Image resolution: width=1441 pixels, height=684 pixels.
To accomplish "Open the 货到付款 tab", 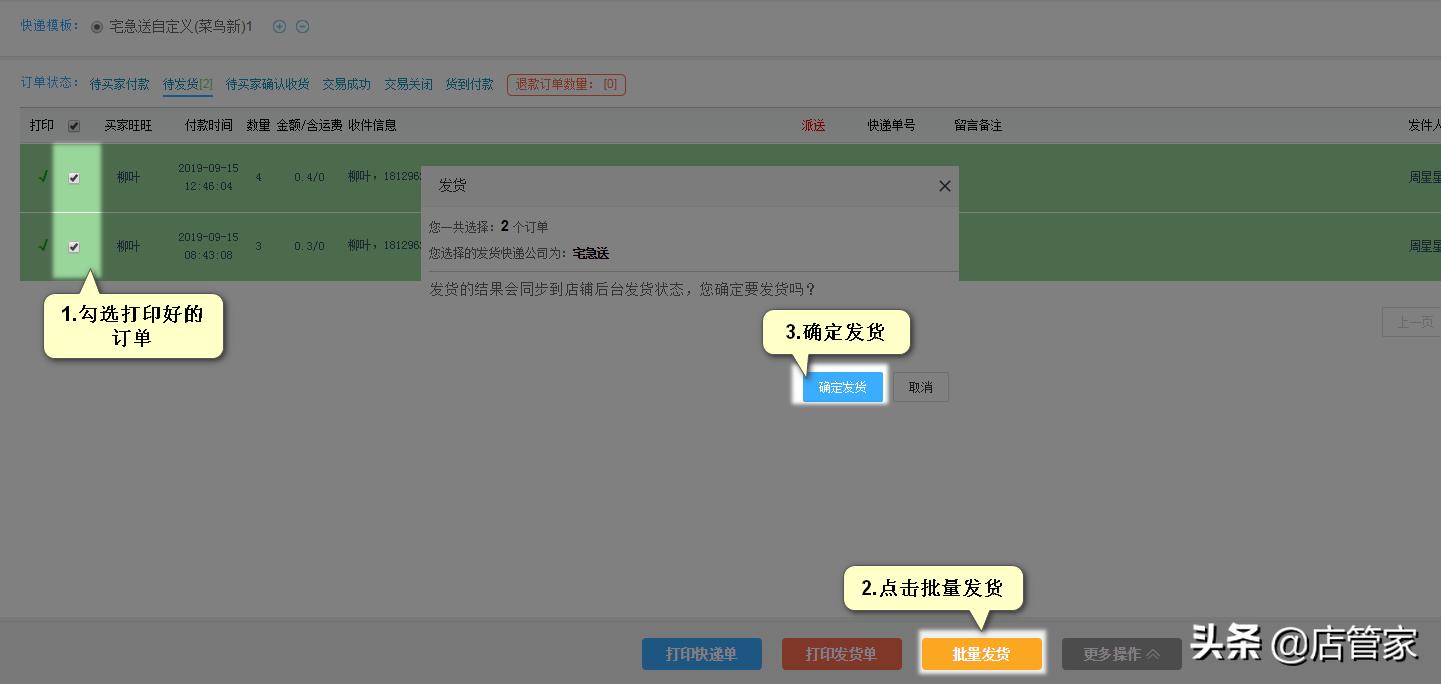I will point(470,84).
